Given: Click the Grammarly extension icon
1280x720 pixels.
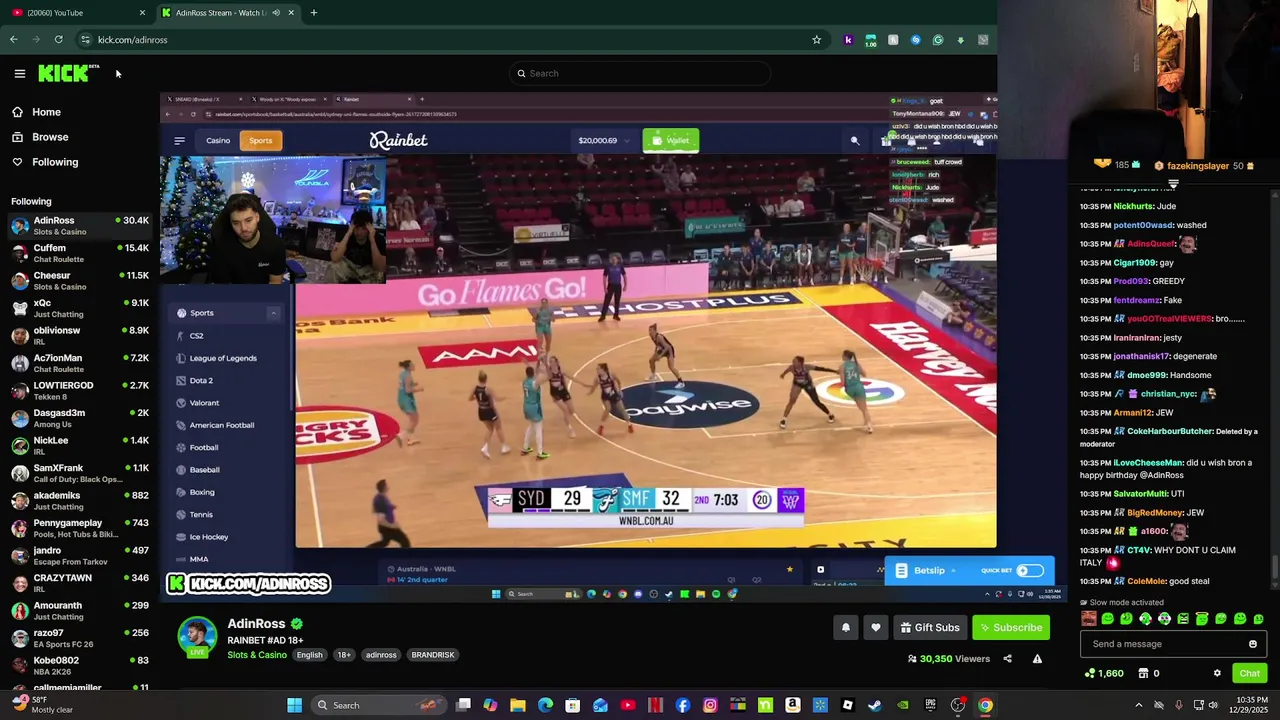Looking at the screenshot, I should tap(938, 40).
